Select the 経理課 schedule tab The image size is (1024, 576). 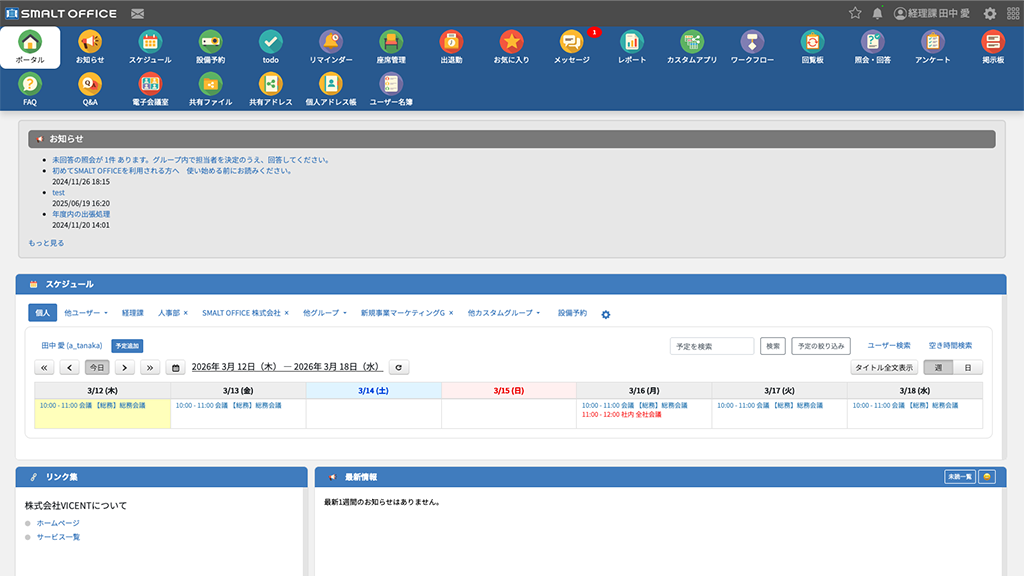click(133, 313)
